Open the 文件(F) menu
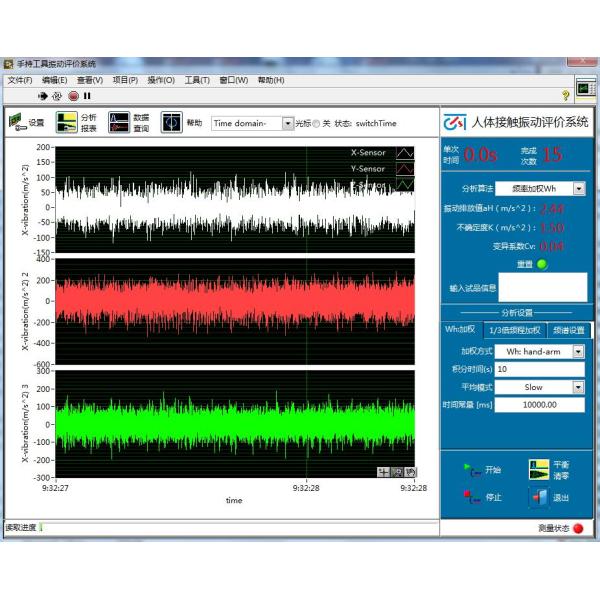600x600 pixels. [20, 80]
